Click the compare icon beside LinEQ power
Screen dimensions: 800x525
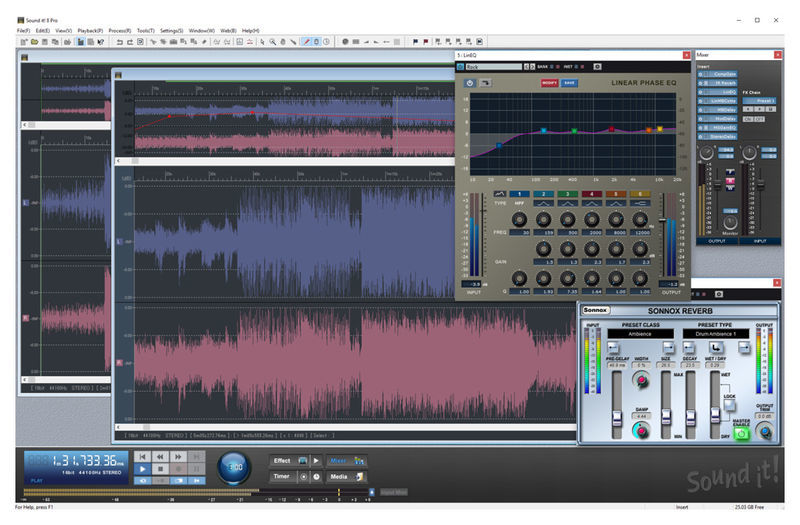click(486, 83)
